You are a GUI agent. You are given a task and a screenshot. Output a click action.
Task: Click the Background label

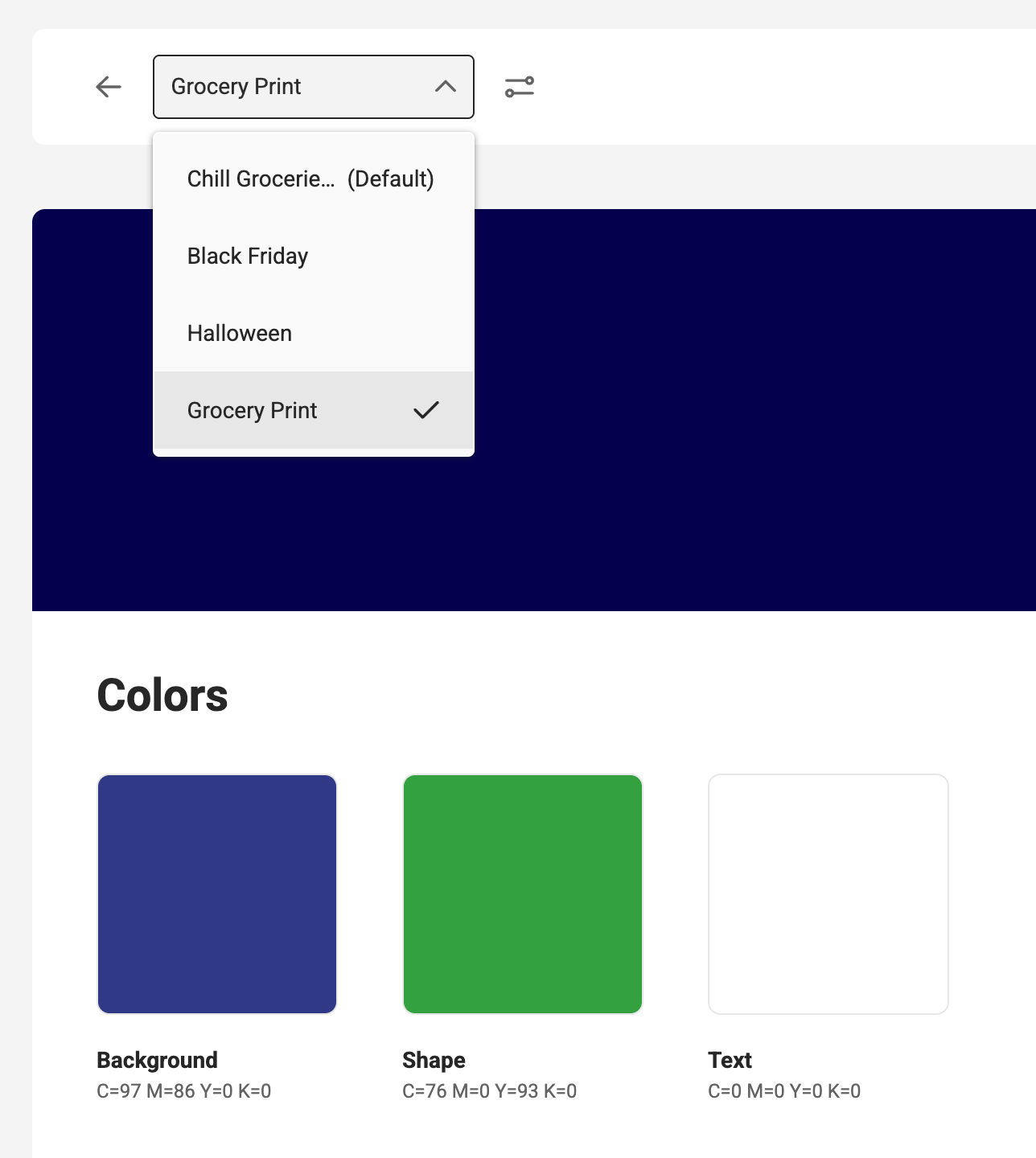[158, 1060]
